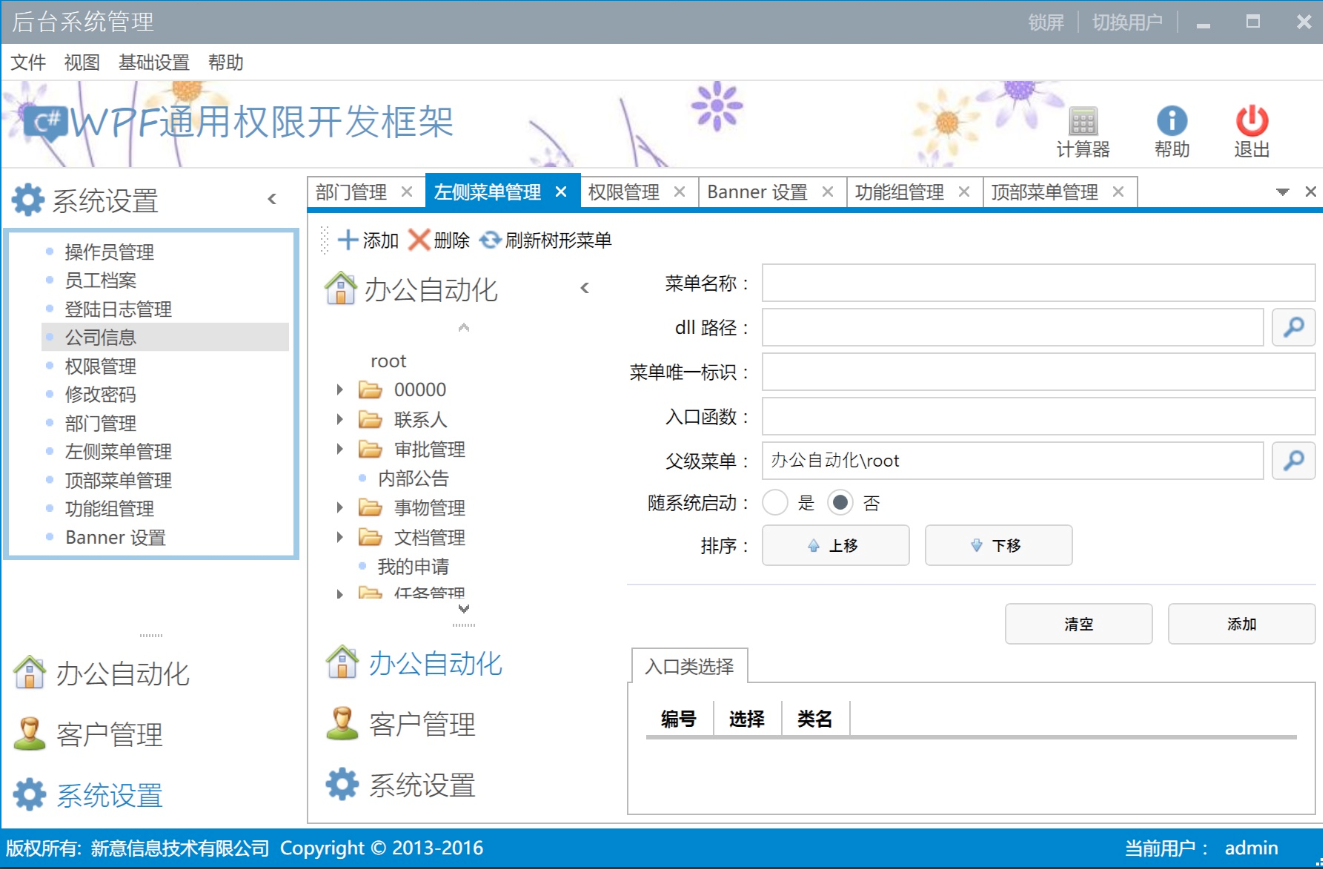Expand the 文档管理 tree node arrow
This screenshot has height=869, width=1323.
click(340, 537)
